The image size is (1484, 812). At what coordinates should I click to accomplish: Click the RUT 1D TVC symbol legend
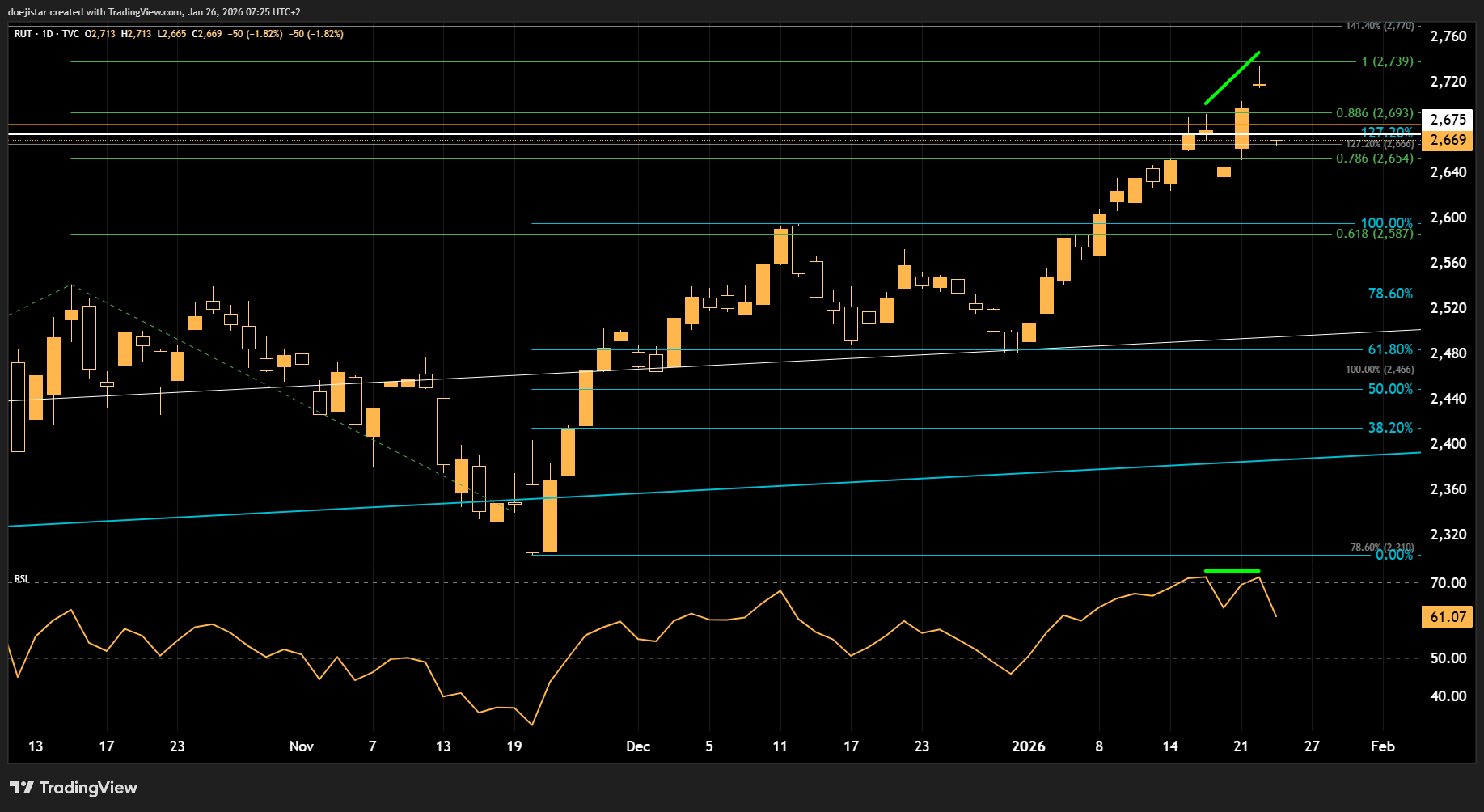click(47, 34)
